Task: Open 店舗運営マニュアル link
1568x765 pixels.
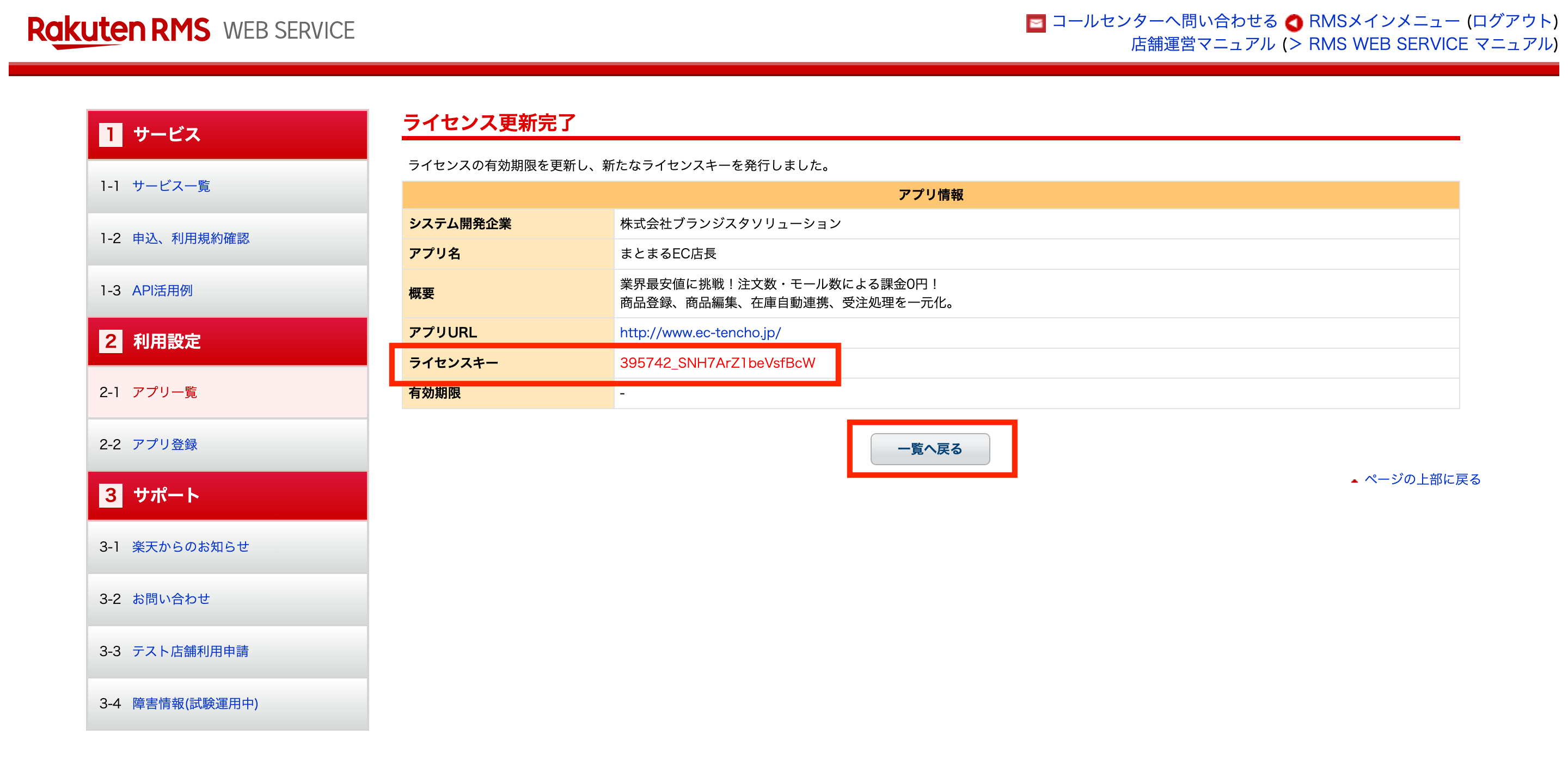Action: (1203, 45)
